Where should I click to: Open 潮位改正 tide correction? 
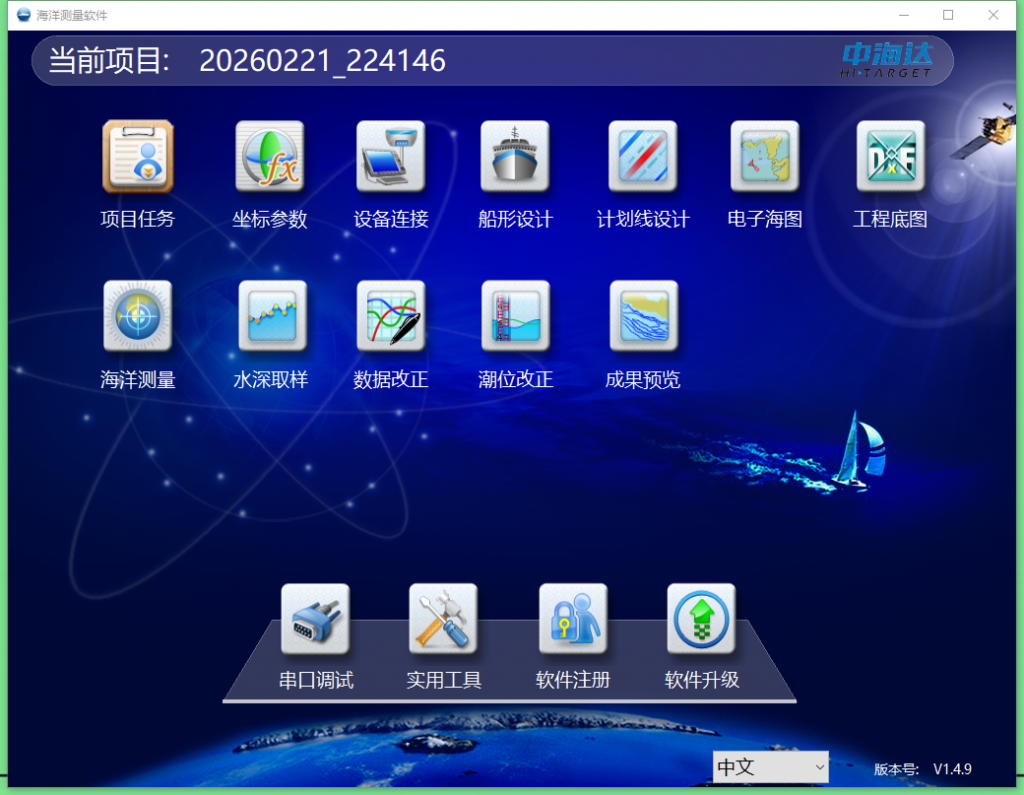(x=515, y=317)
